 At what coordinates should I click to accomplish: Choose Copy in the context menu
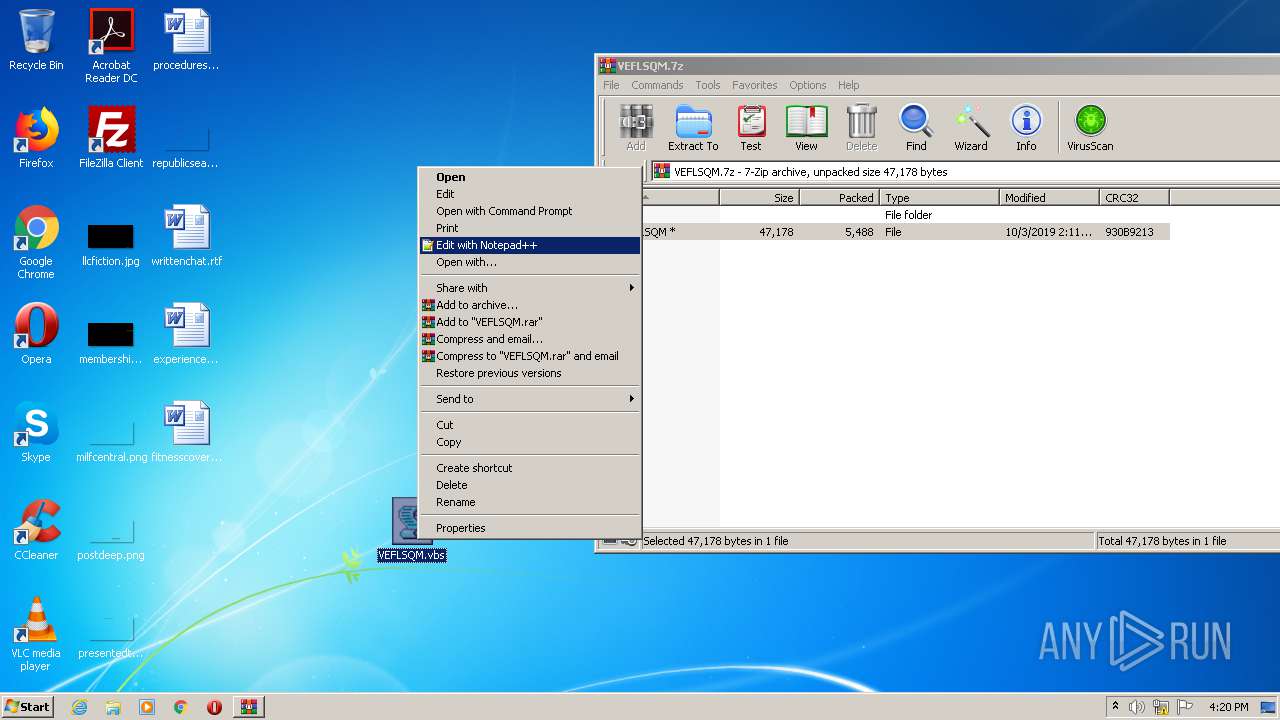[x=530, y=442]
